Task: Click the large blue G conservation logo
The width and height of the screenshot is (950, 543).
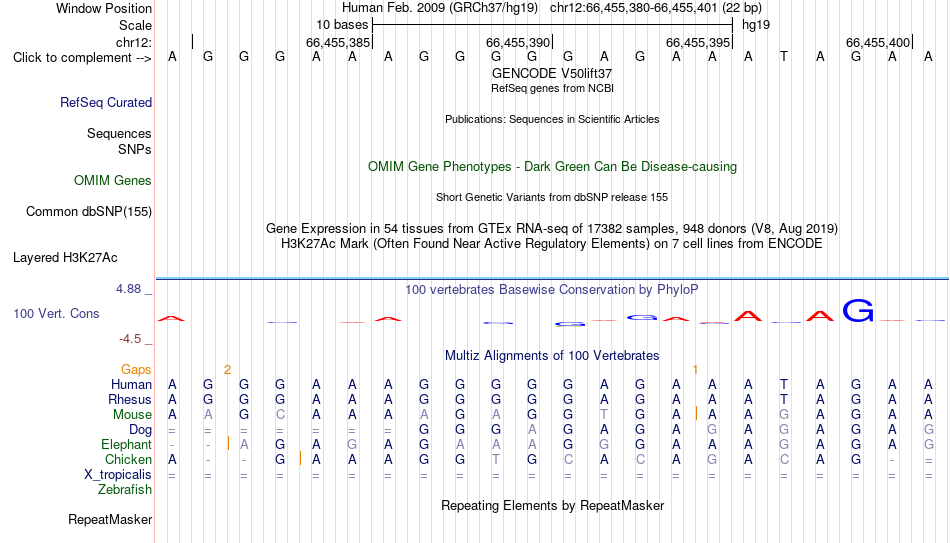Action: click(x=858, y=310)
